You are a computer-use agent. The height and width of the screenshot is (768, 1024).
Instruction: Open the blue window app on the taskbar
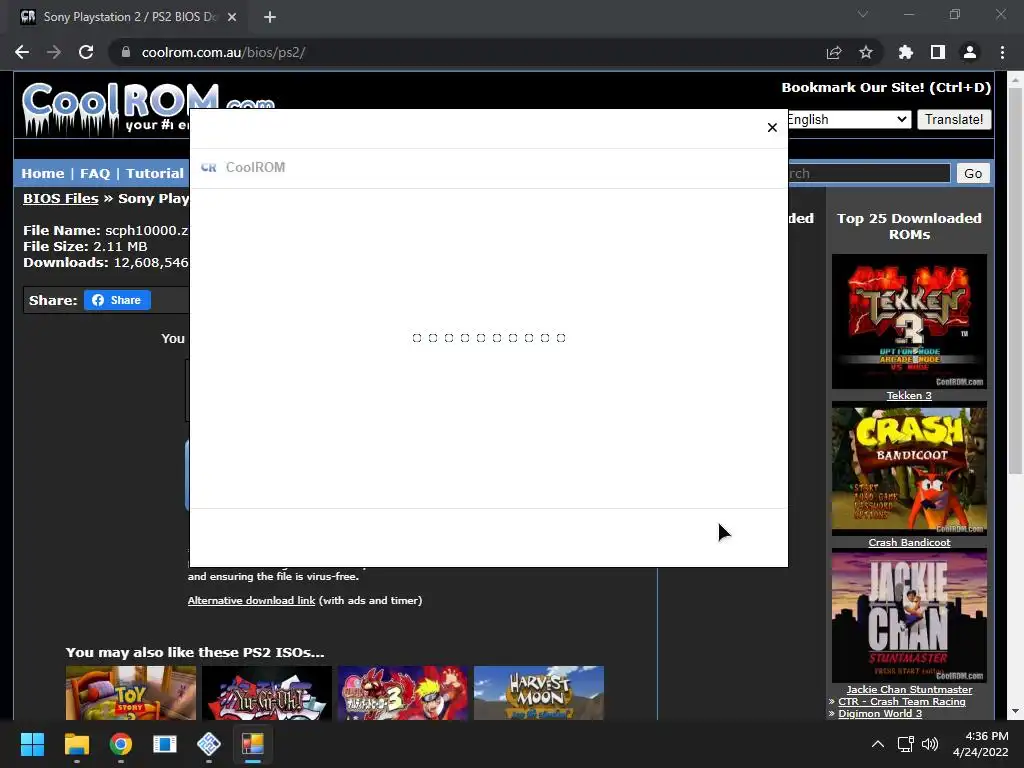click(x=165, y=744)
